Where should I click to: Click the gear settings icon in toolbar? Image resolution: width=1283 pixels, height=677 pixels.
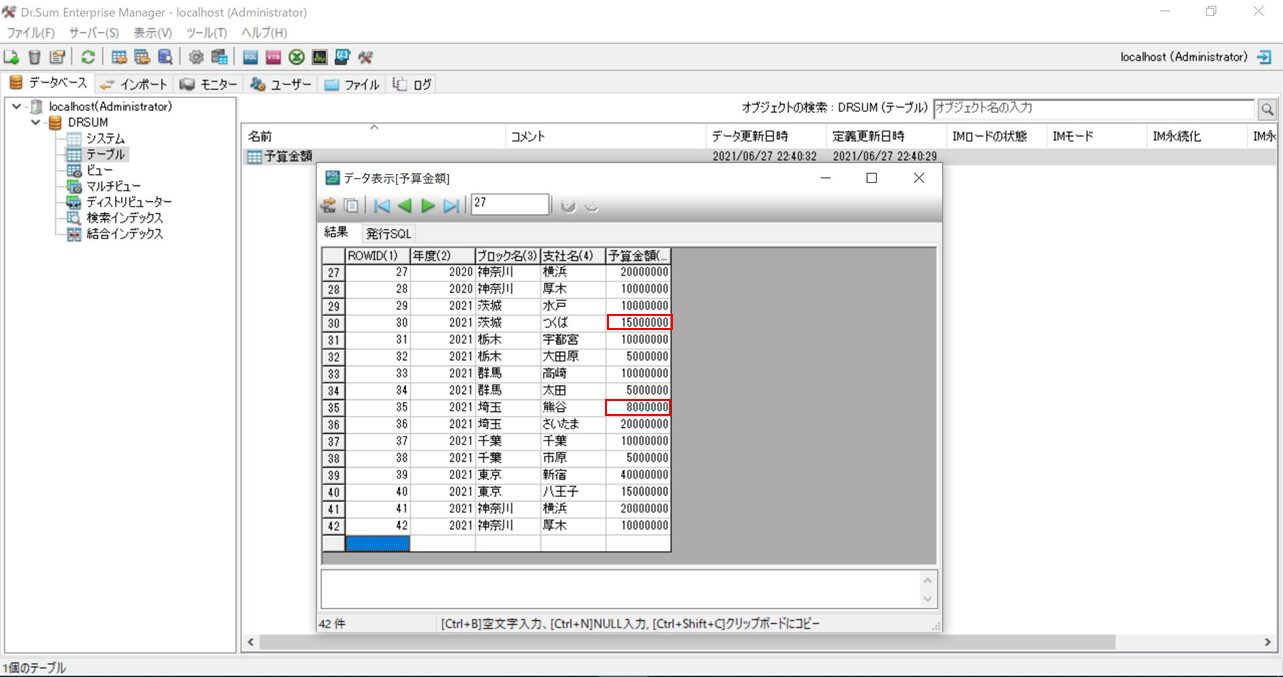click(196, 57)
